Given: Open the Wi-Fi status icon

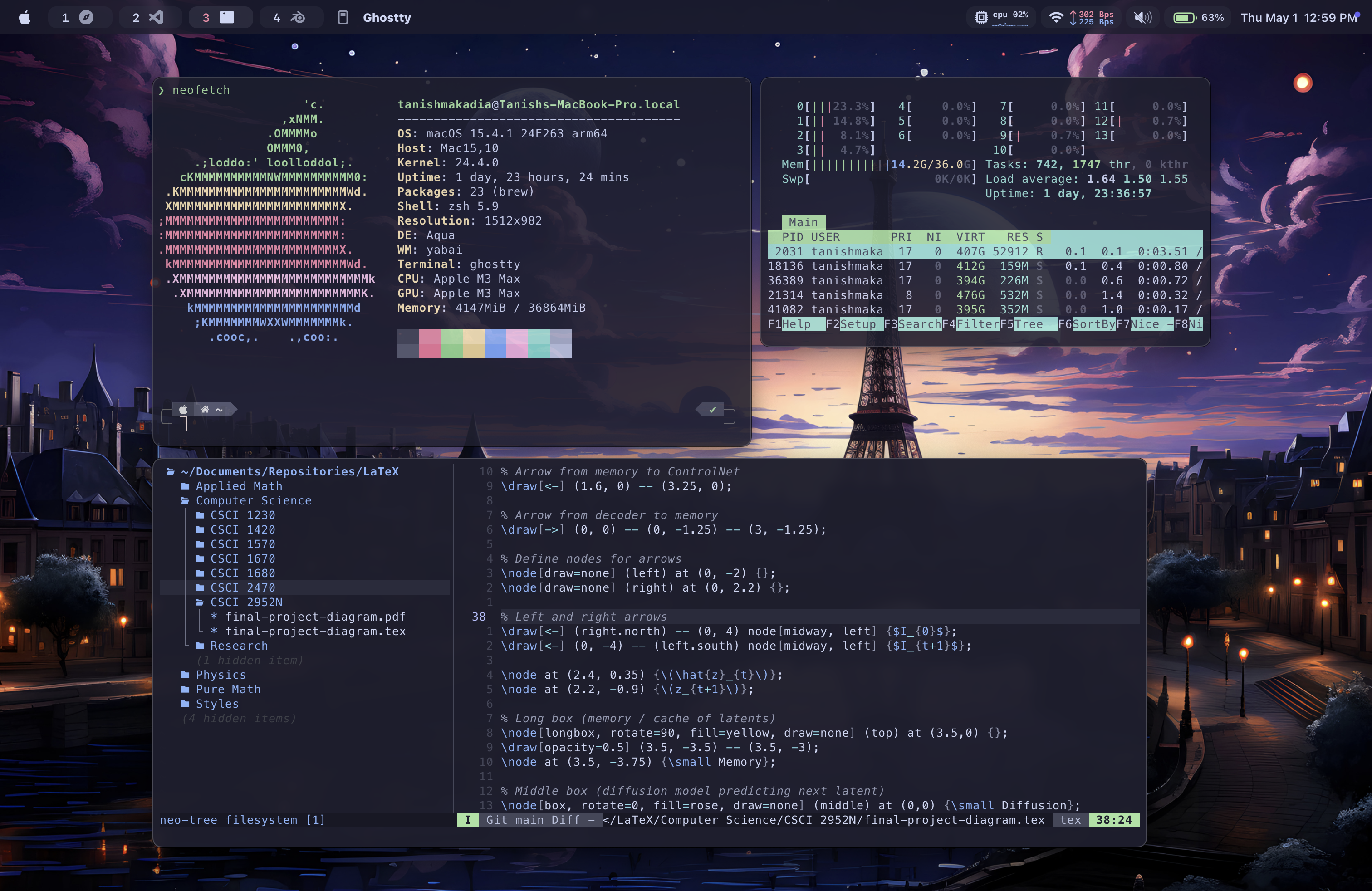Looking at the screenshot, I should (1055, 17).
